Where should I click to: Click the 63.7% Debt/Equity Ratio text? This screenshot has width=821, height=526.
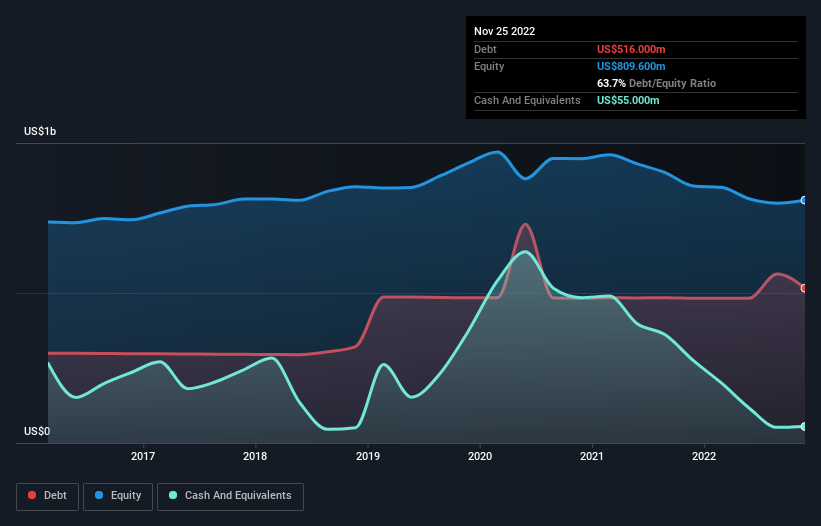point(656,83)
